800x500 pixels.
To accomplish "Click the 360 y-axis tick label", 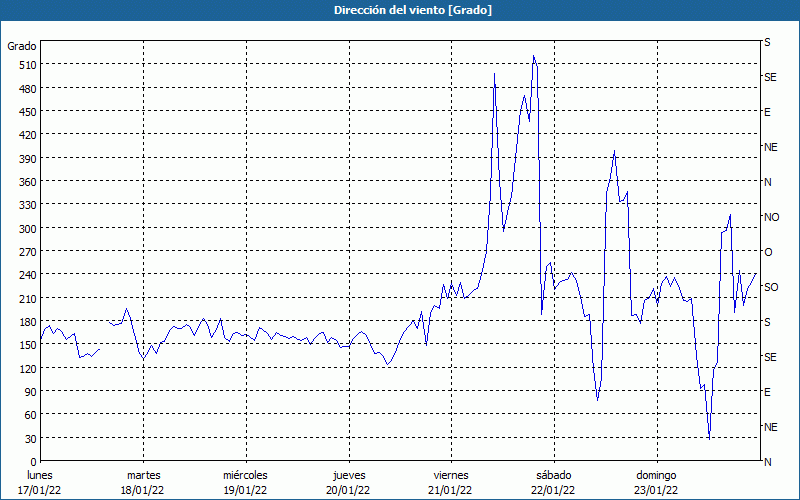I will click(x=28, y=182).
